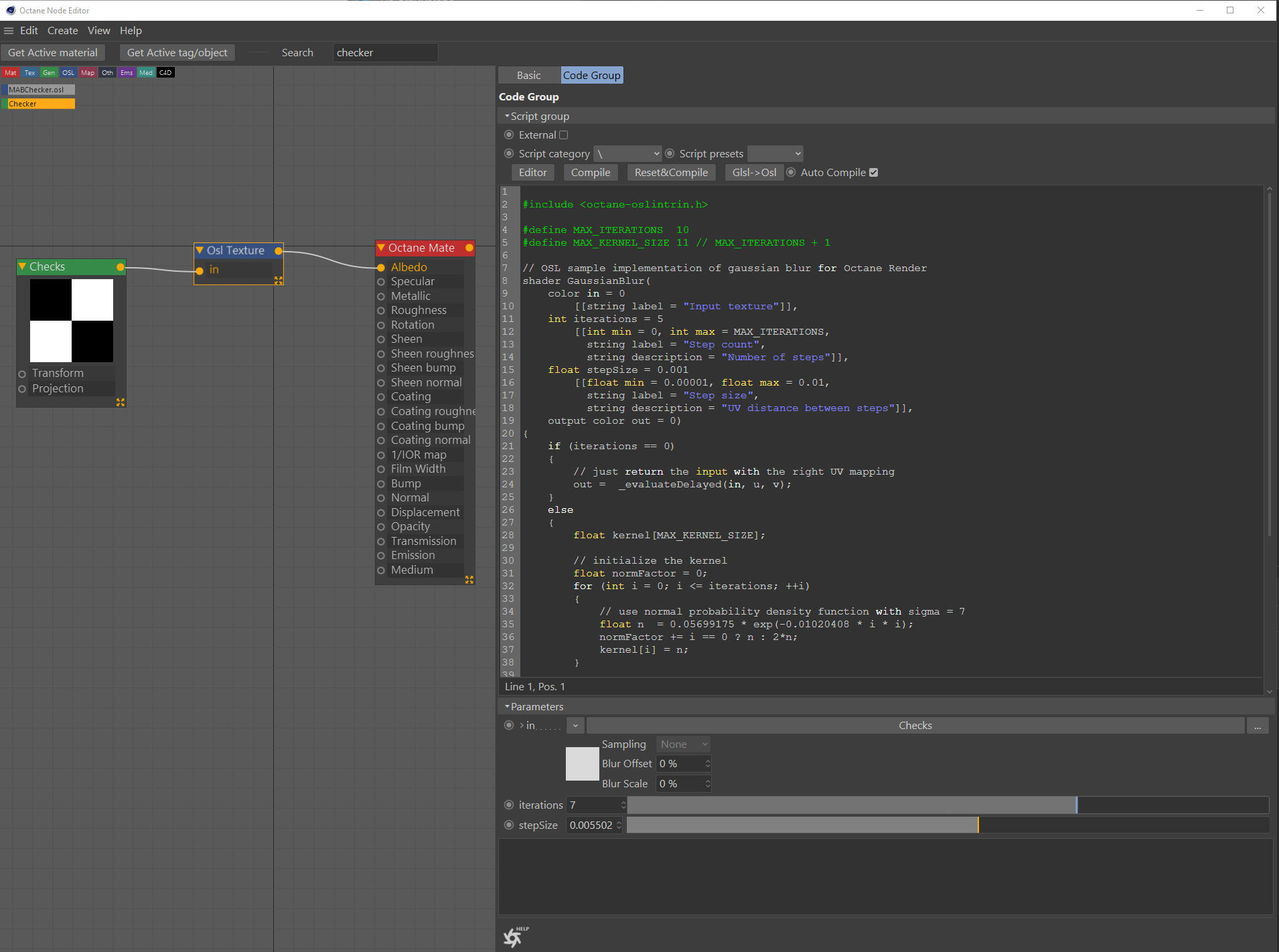Click Get Active material button
Screen dimensions: 1279x952
tap(53, 53)
